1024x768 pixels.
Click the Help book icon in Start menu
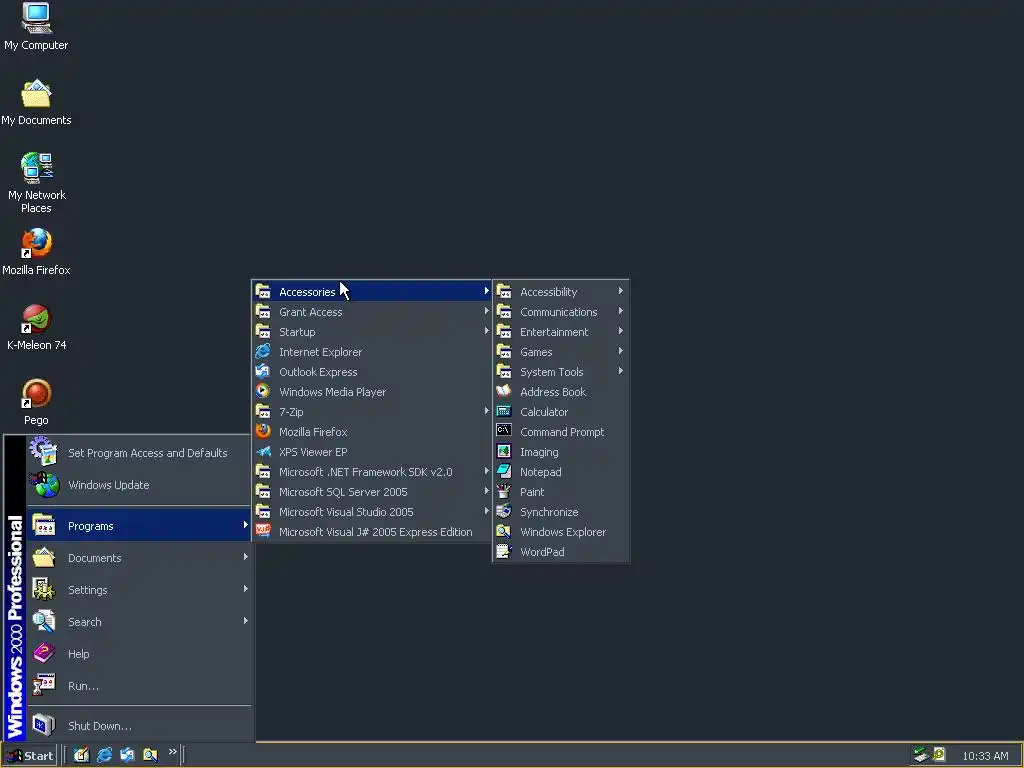(44, 653)
